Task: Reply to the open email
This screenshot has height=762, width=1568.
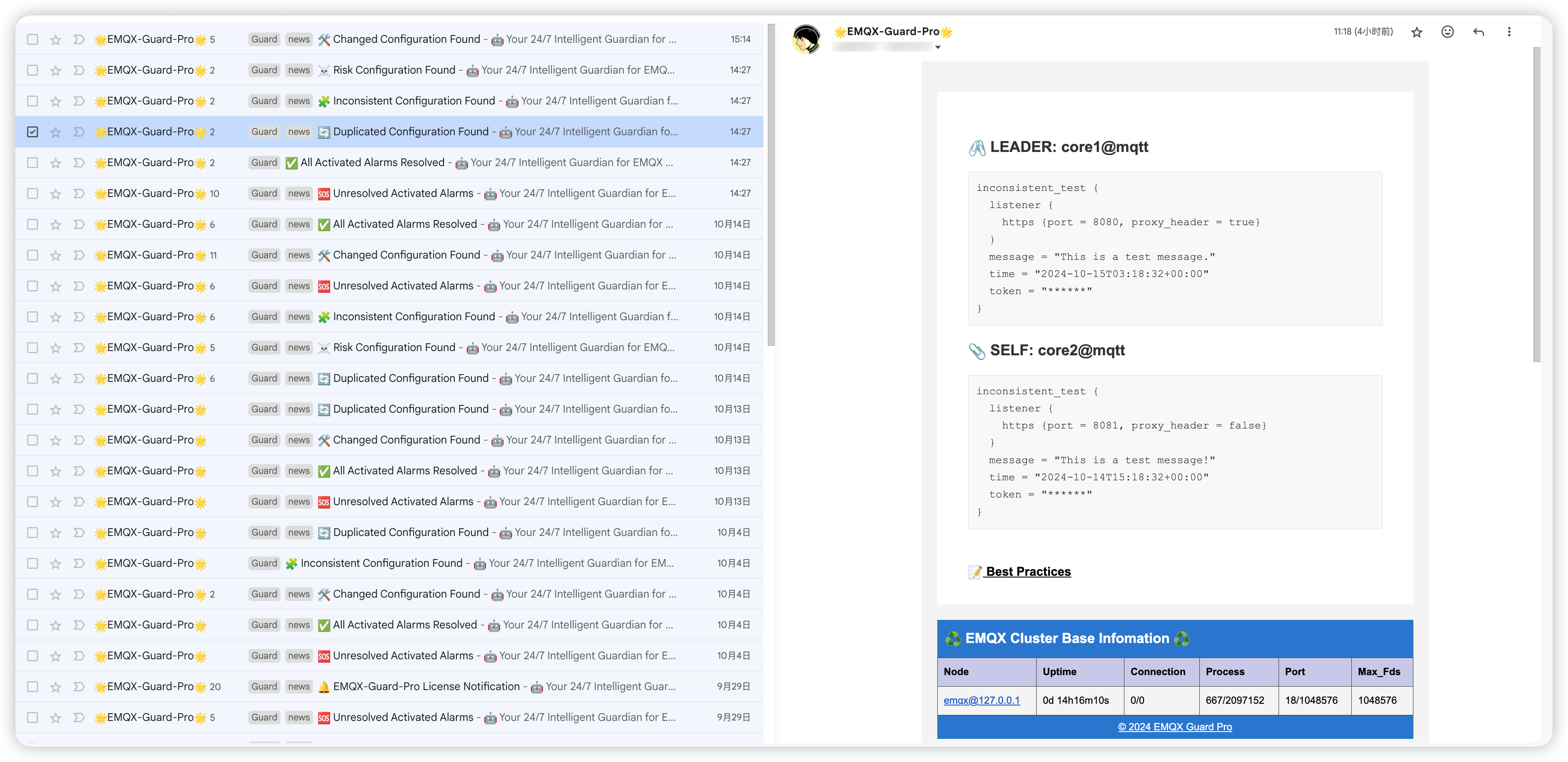Action: [x=1479, y=32]
